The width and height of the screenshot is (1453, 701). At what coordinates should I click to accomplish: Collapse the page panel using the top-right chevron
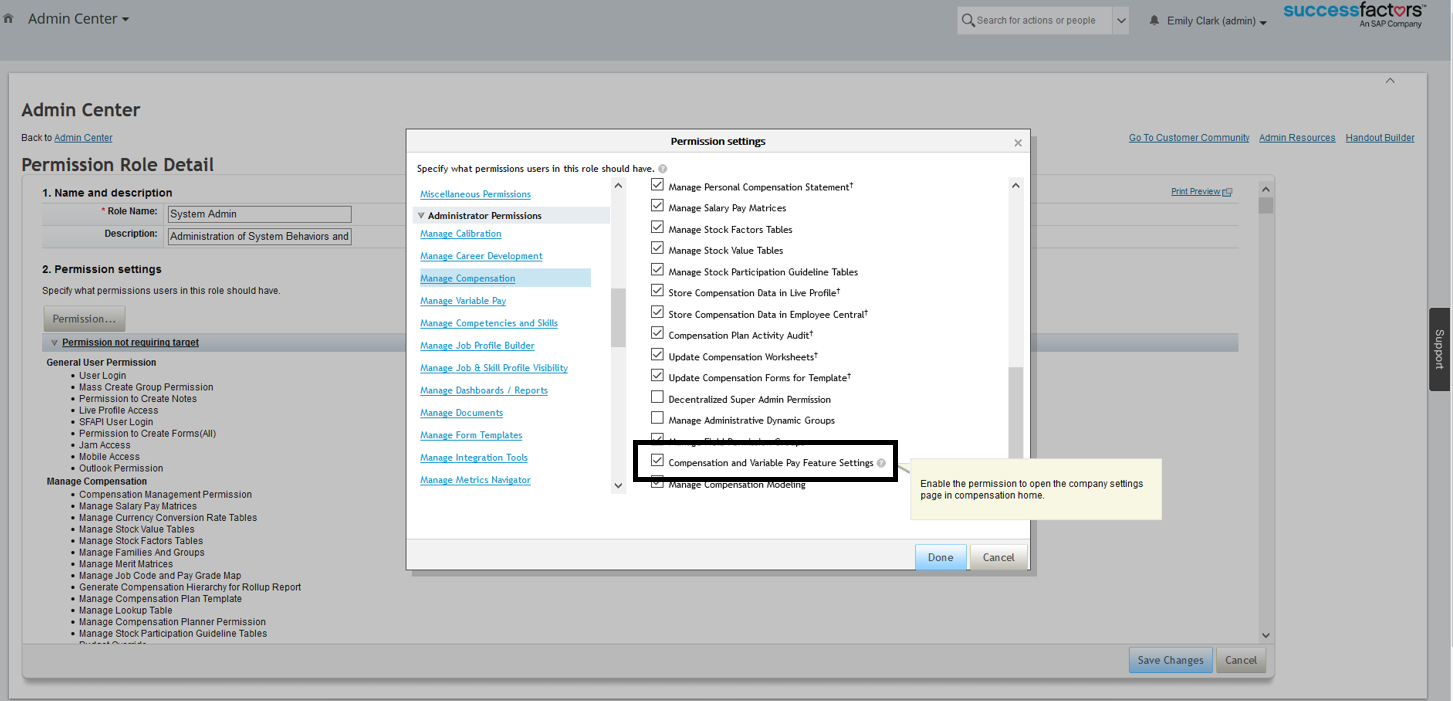[1389, 81]
